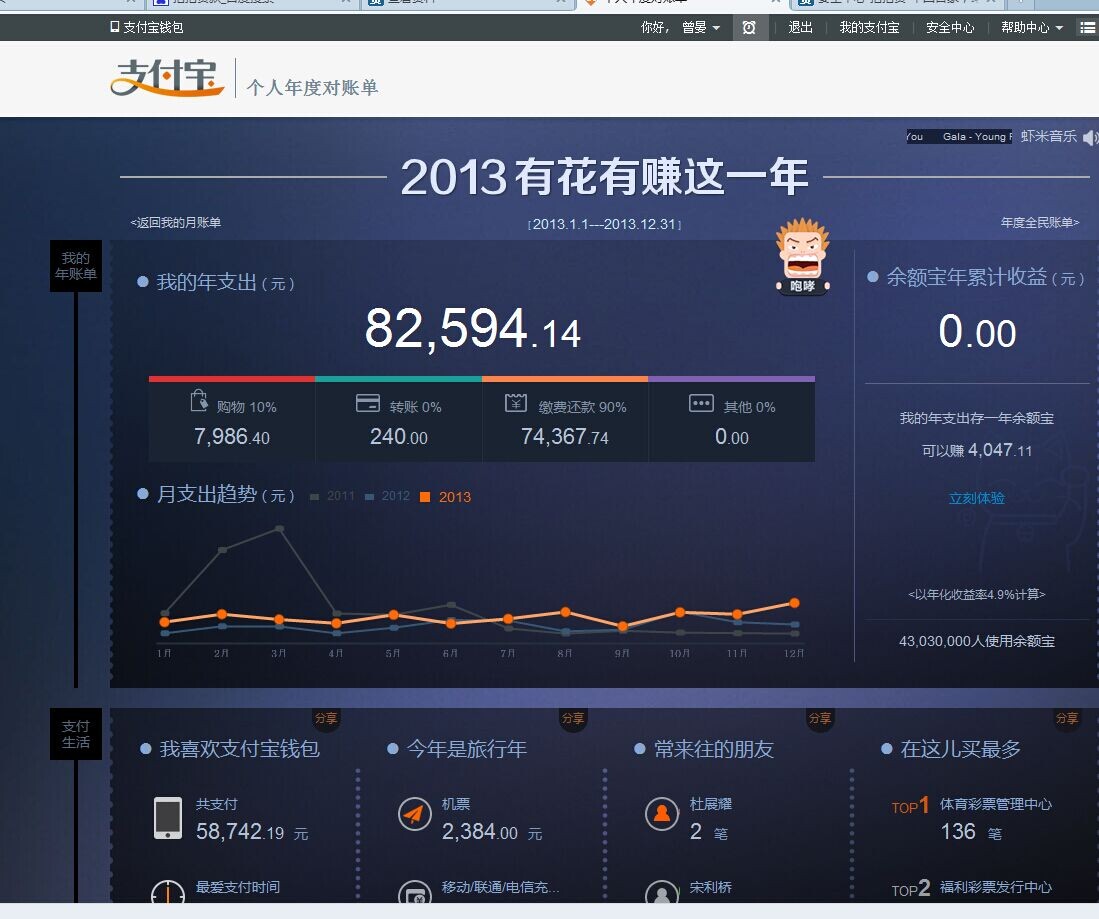Mute the Xiami music speaker icon
This screenshot has width=1099, height=919.
coord(1090,137)
